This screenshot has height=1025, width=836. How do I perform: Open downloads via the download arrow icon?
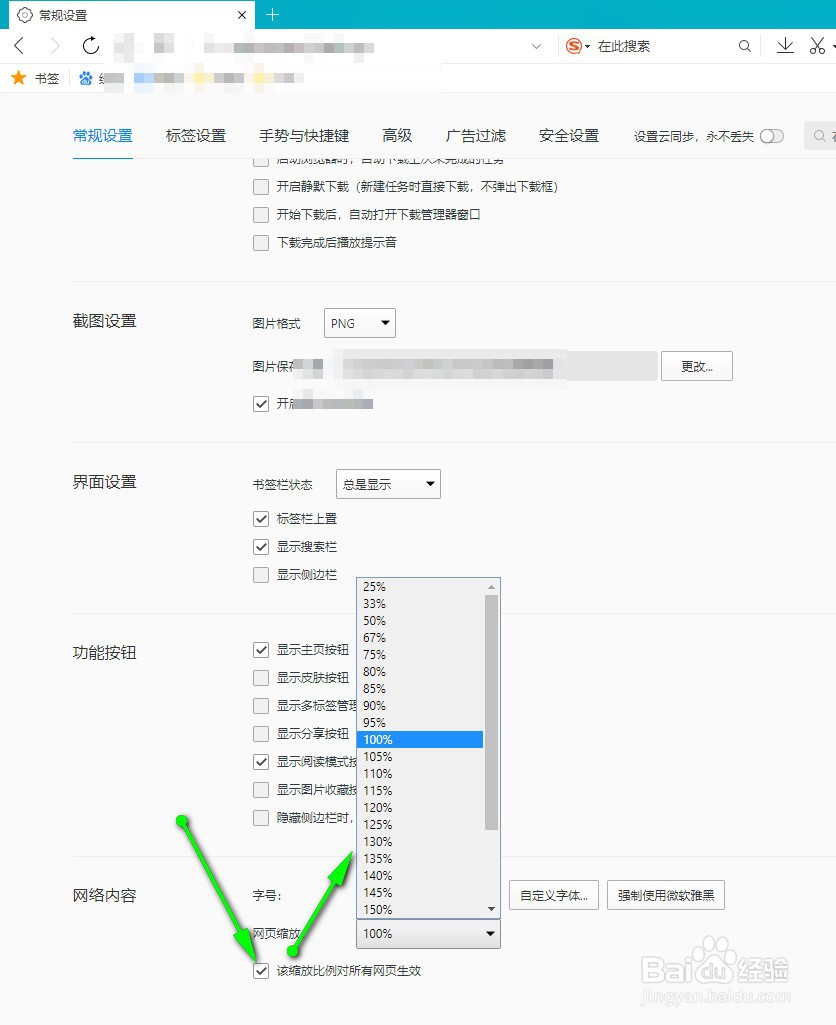coord(786,46)
